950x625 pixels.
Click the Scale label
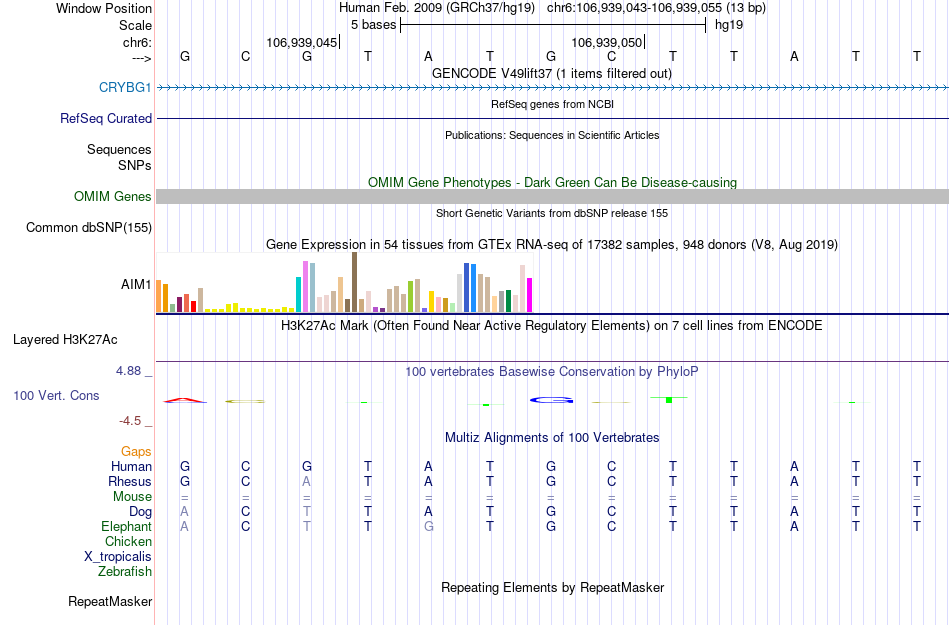pyautogui.click(x=135, y=25)
